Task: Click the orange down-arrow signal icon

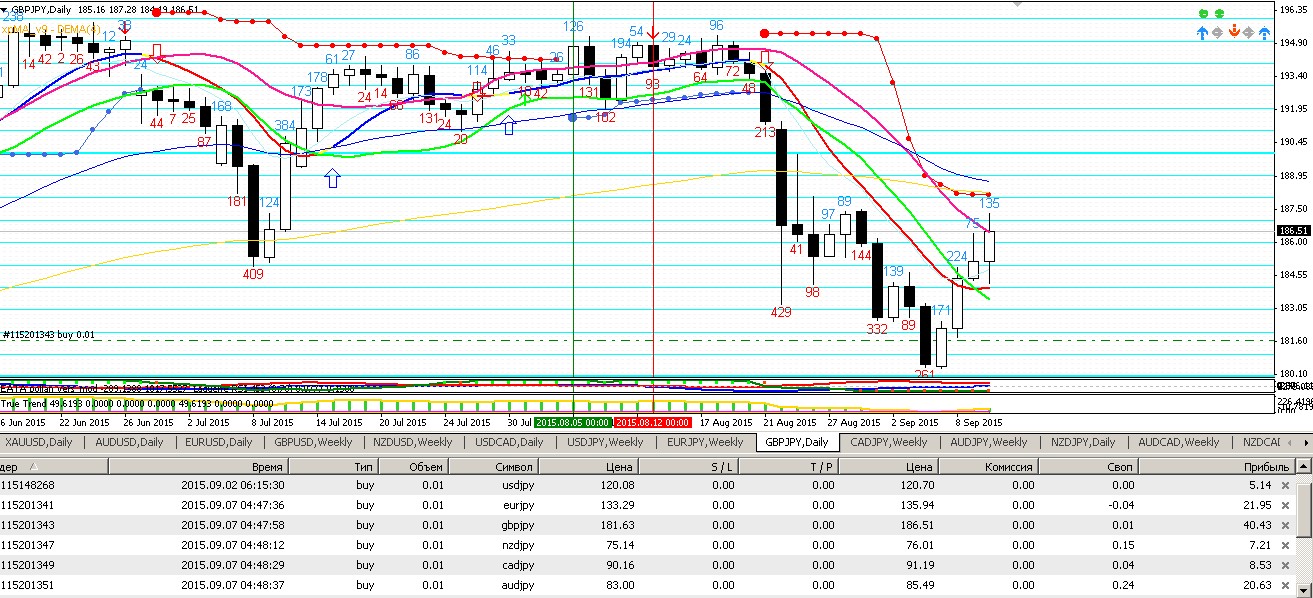Action: point(1235,32)
